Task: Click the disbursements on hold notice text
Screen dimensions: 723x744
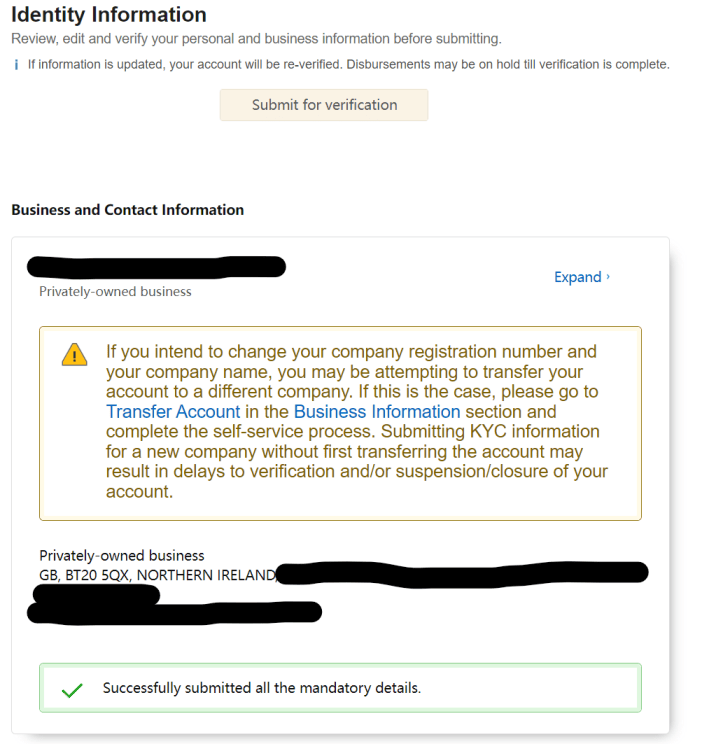Action: (348, 65)
